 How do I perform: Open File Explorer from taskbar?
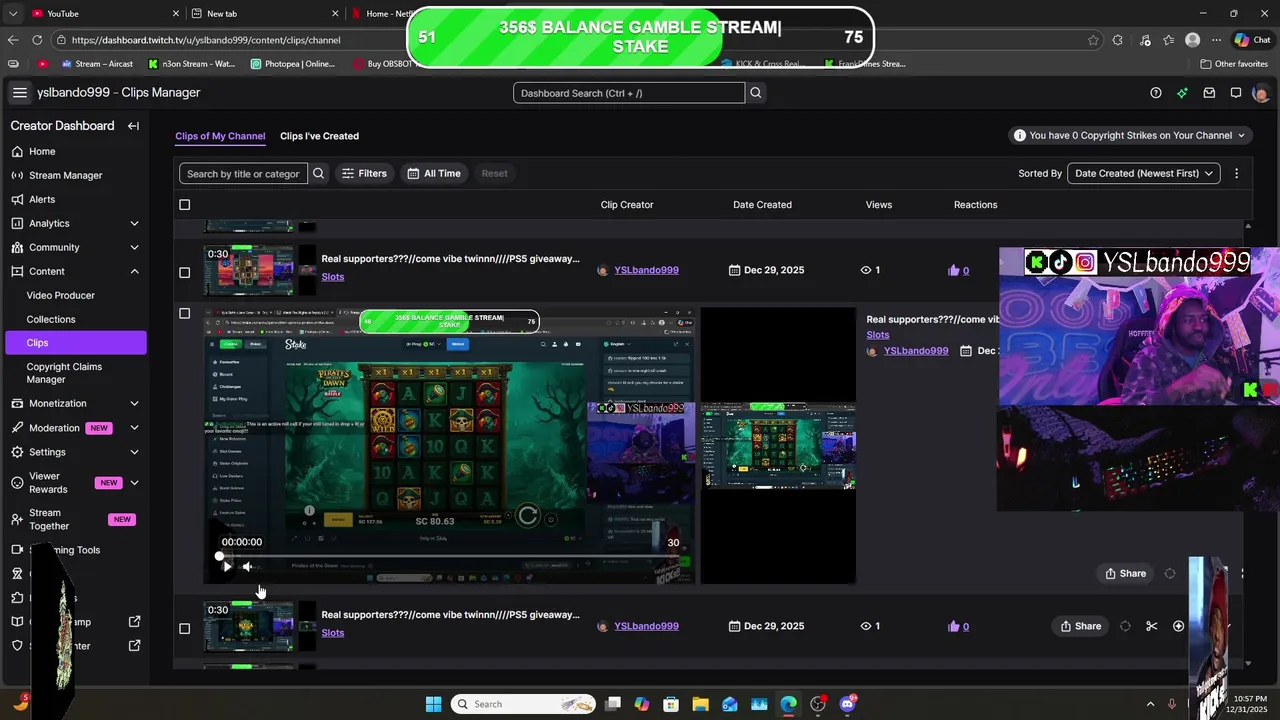tap(701, 704)
